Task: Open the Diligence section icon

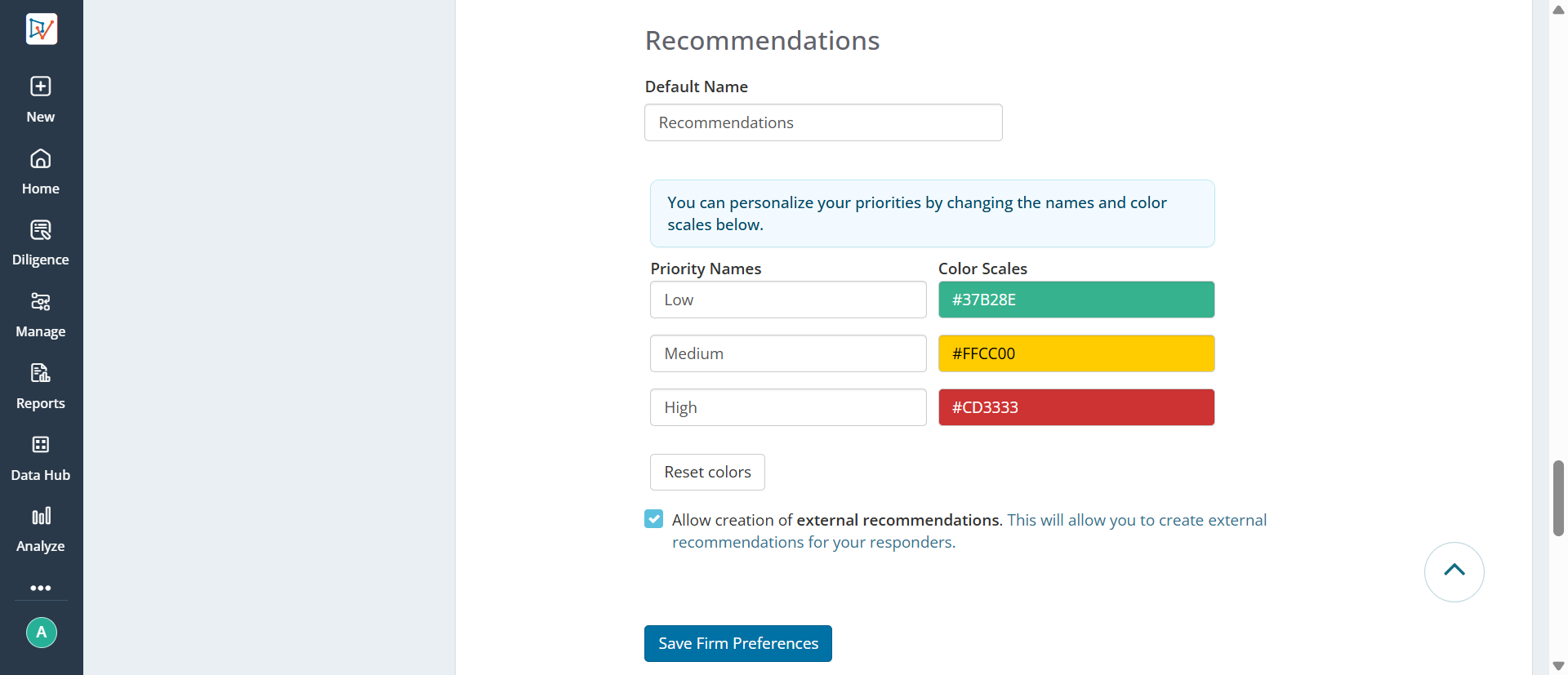Action: pos(41,230)
